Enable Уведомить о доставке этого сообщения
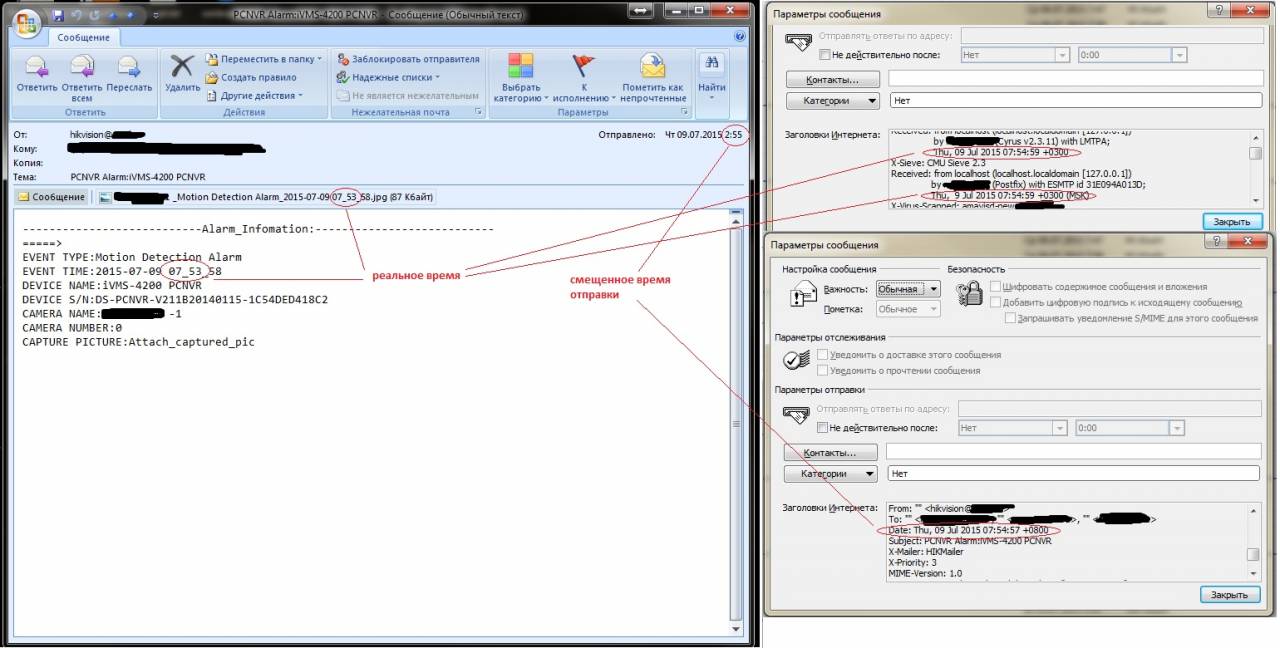 pos(822,355)
